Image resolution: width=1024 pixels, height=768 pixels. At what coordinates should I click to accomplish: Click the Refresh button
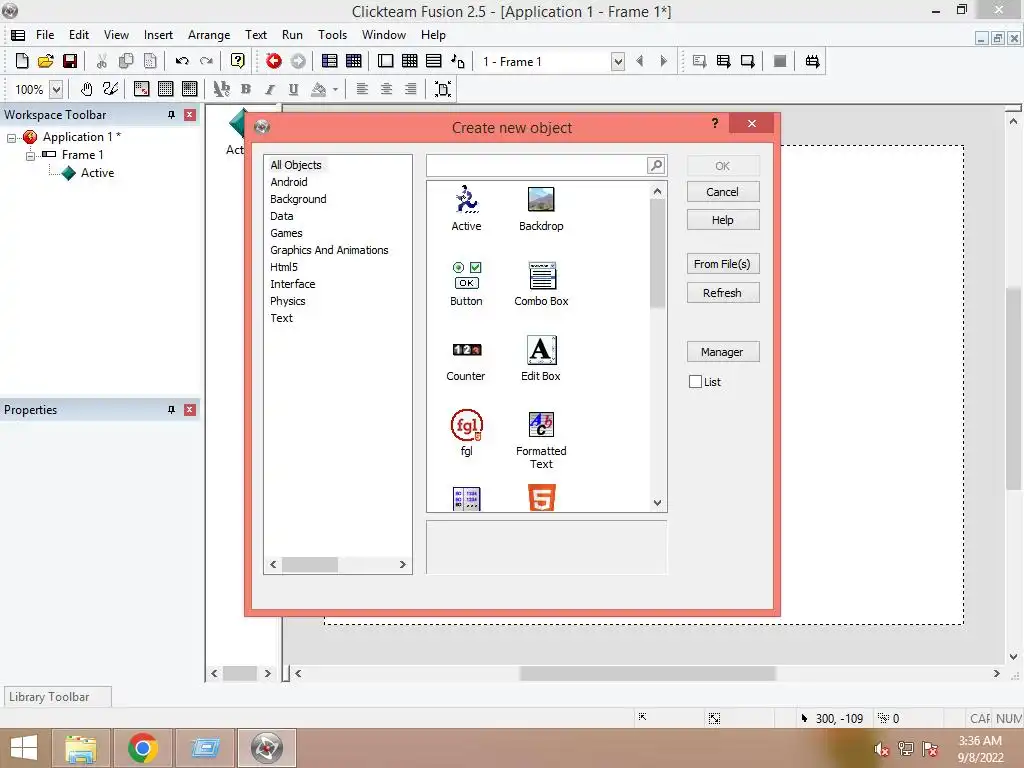click(722, 293)
